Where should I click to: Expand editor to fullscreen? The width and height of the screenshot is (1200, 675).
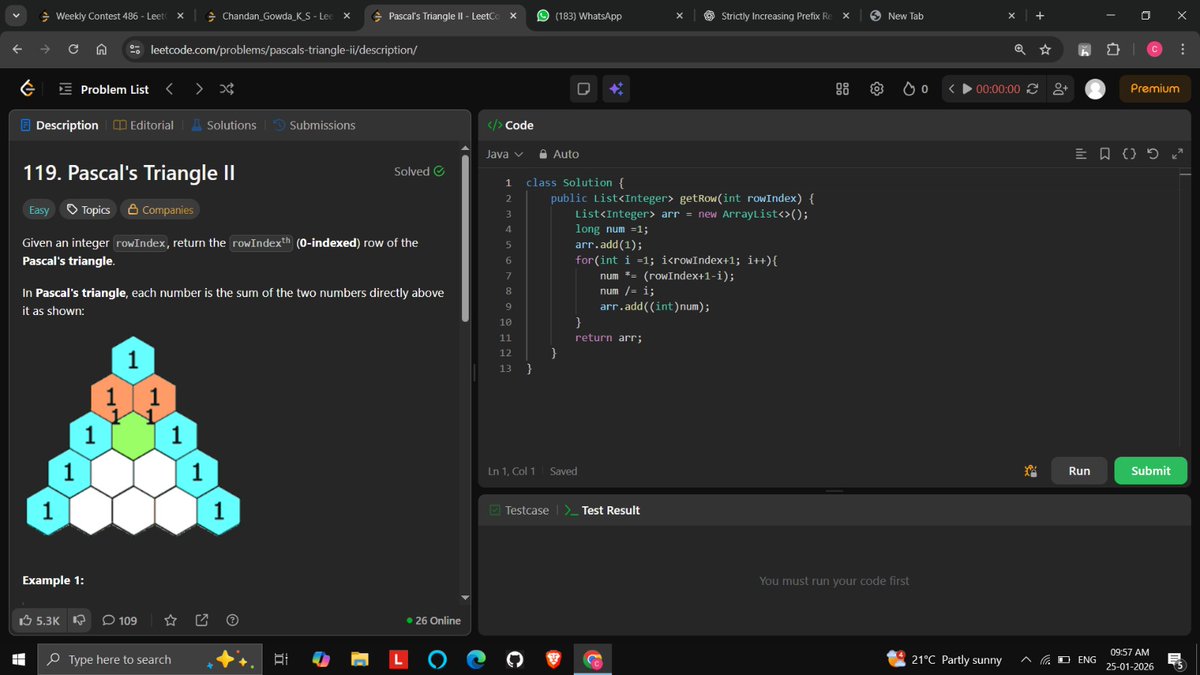[1177, 154]
